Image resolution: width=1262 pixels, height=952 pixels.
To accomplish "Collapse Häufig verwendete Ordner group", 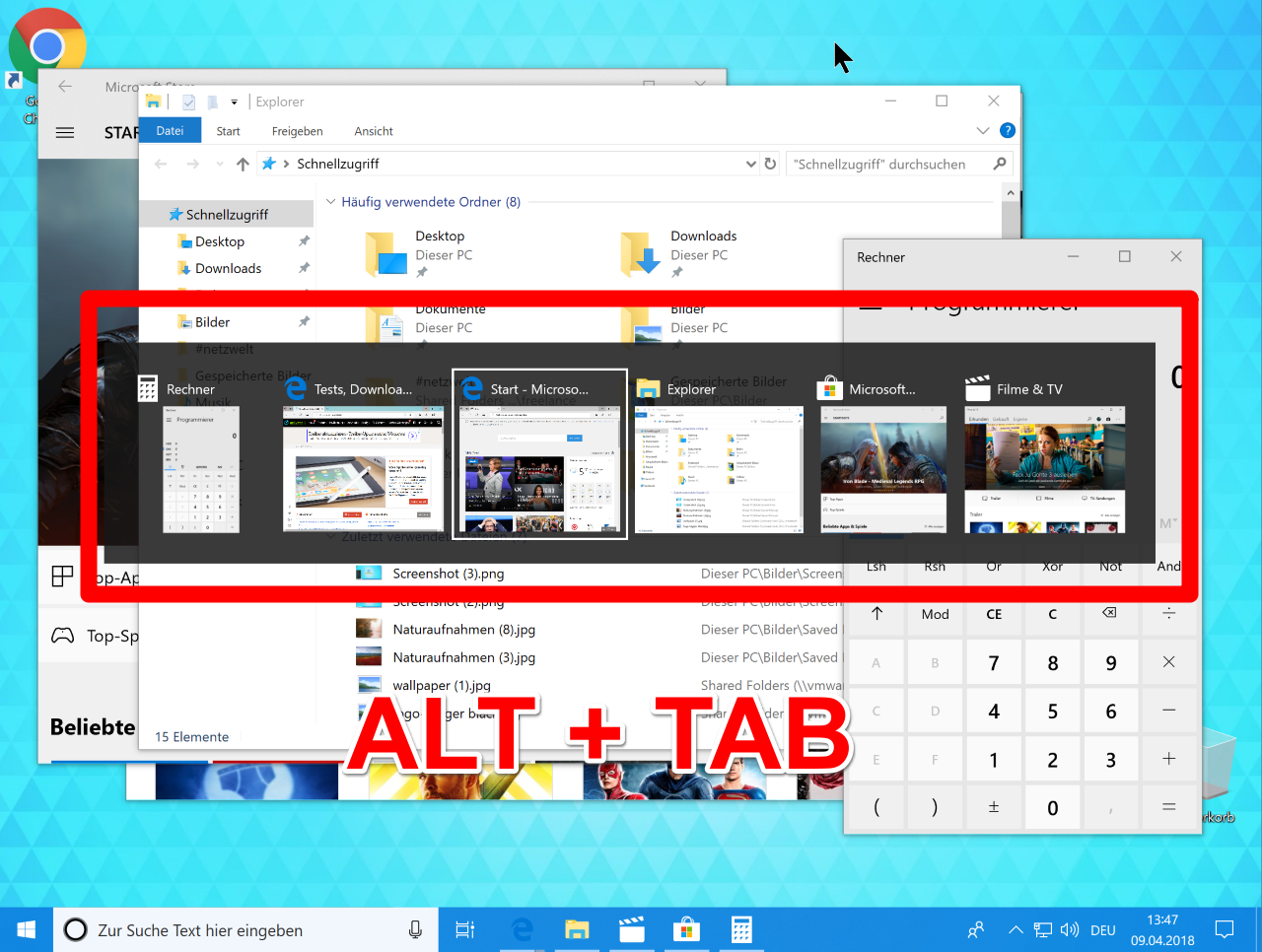I will click(332, 202).
